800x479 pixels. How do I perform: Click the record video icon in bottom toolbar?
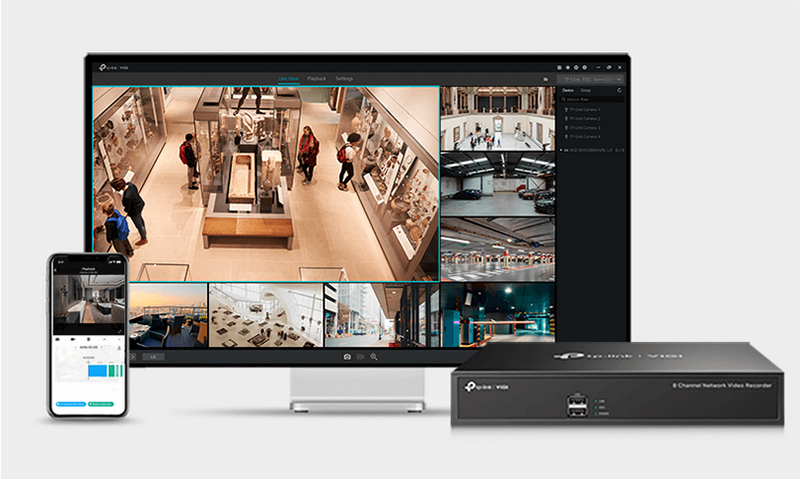coord(360,357)
